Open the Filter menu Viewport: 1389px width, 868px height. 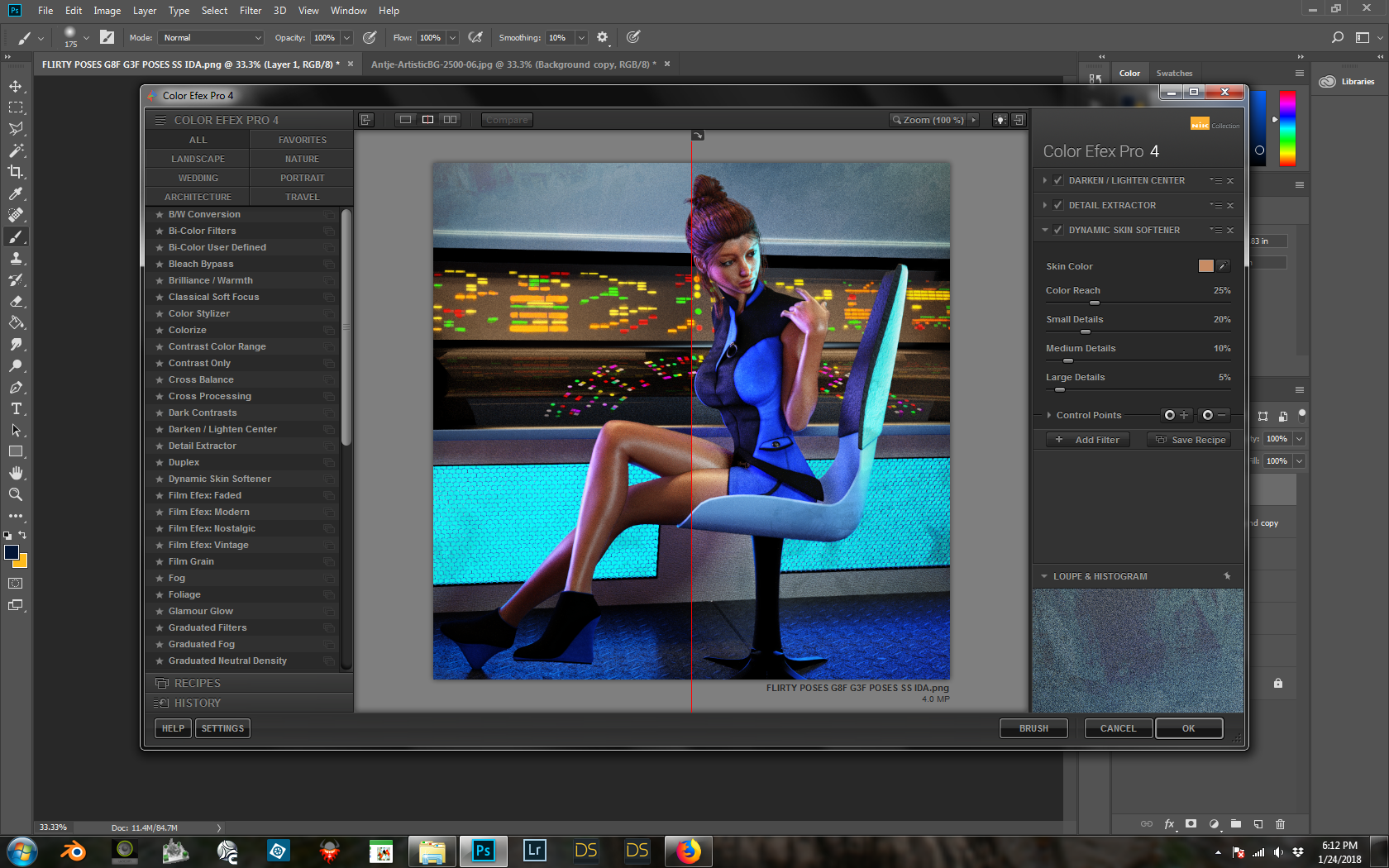(250, 11)
